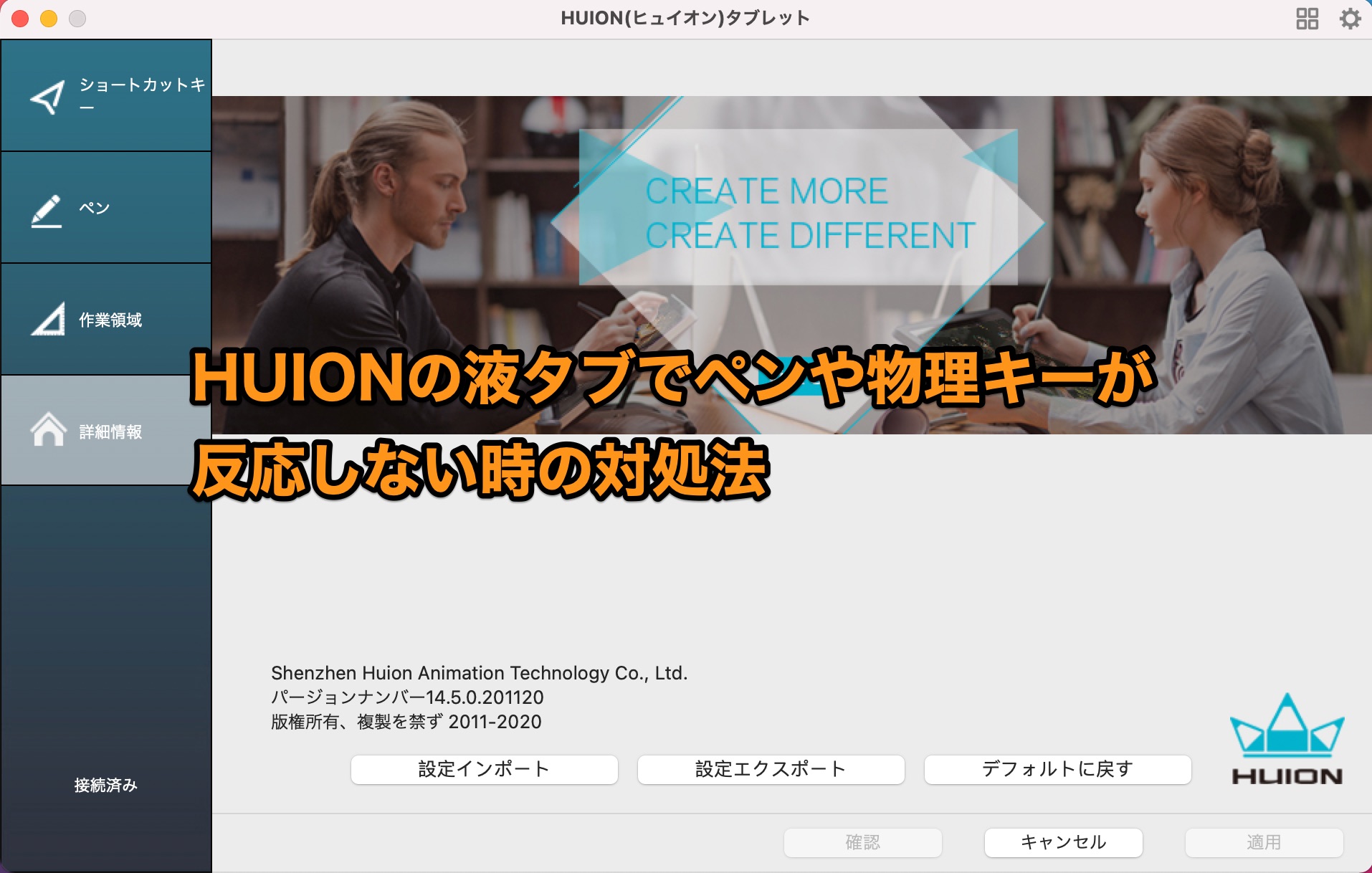
Task: Open the ショートカットキー tab
Action: [x=106, y=95]
